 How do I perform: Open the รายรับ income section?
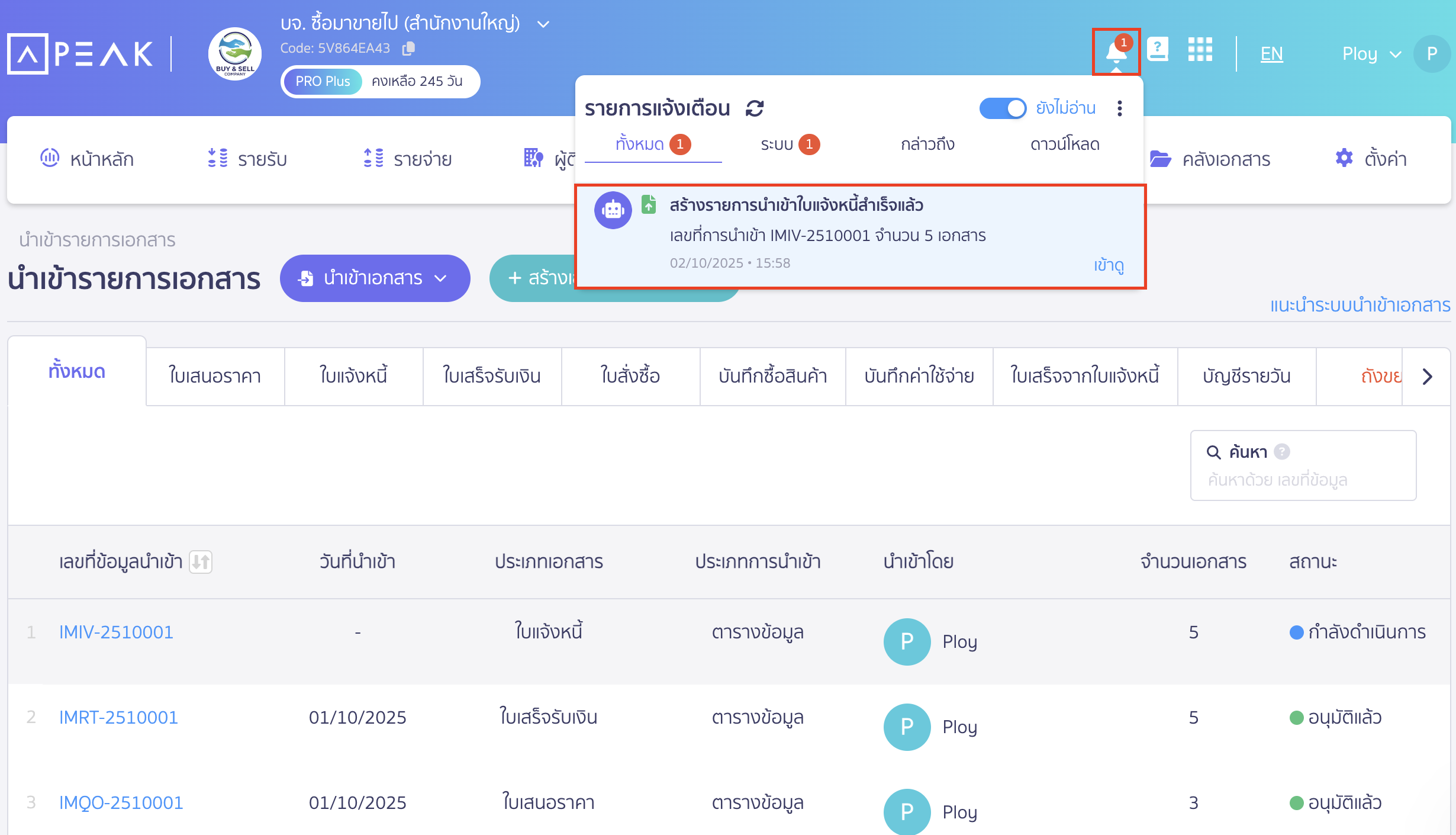pos(247,159)
